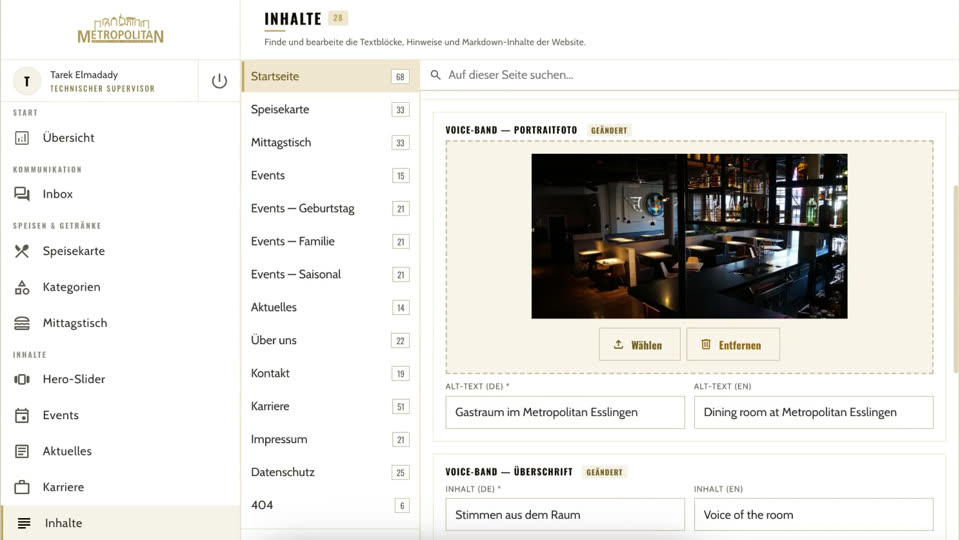The height and width of the screenshot is (540, 960).
Task: Click the Übersicht chart icon
Action: (22, 138)
